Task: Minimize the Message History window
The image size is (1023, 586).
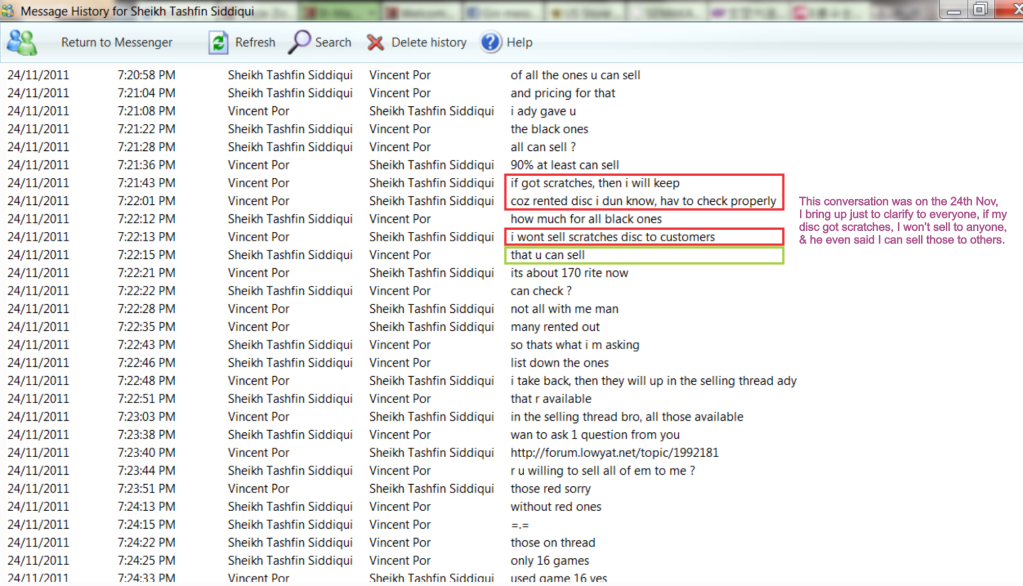Action: coord(954,9)
